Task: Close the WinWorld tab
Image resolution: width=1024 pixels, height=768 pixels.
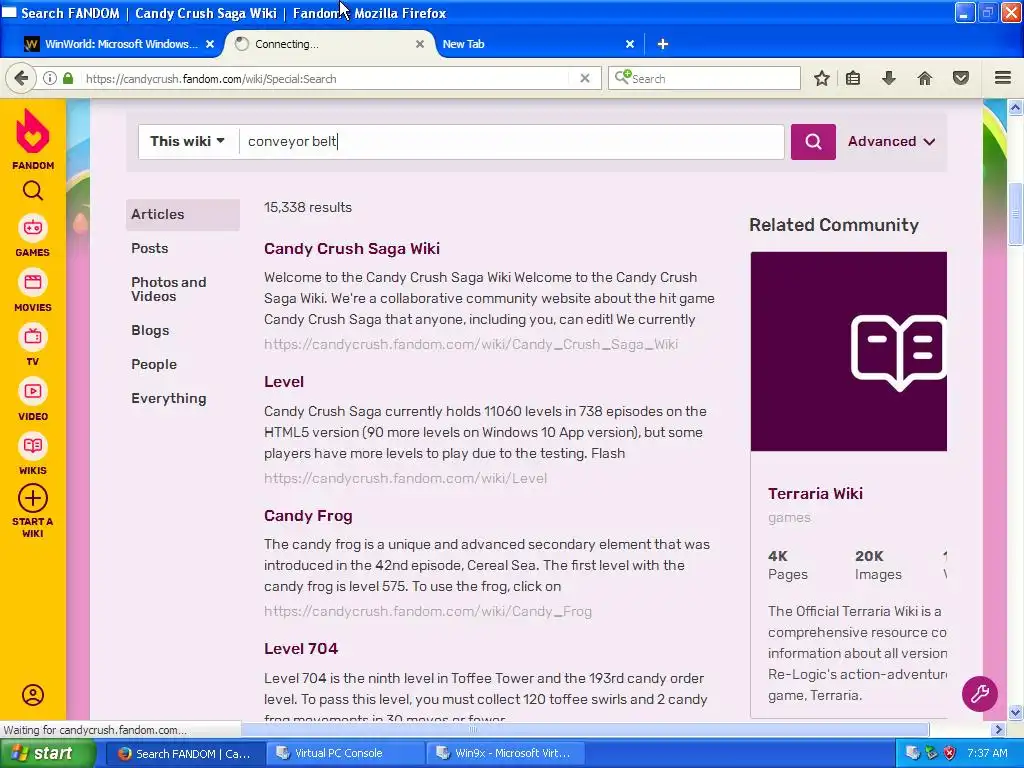Action: (210, 44)
